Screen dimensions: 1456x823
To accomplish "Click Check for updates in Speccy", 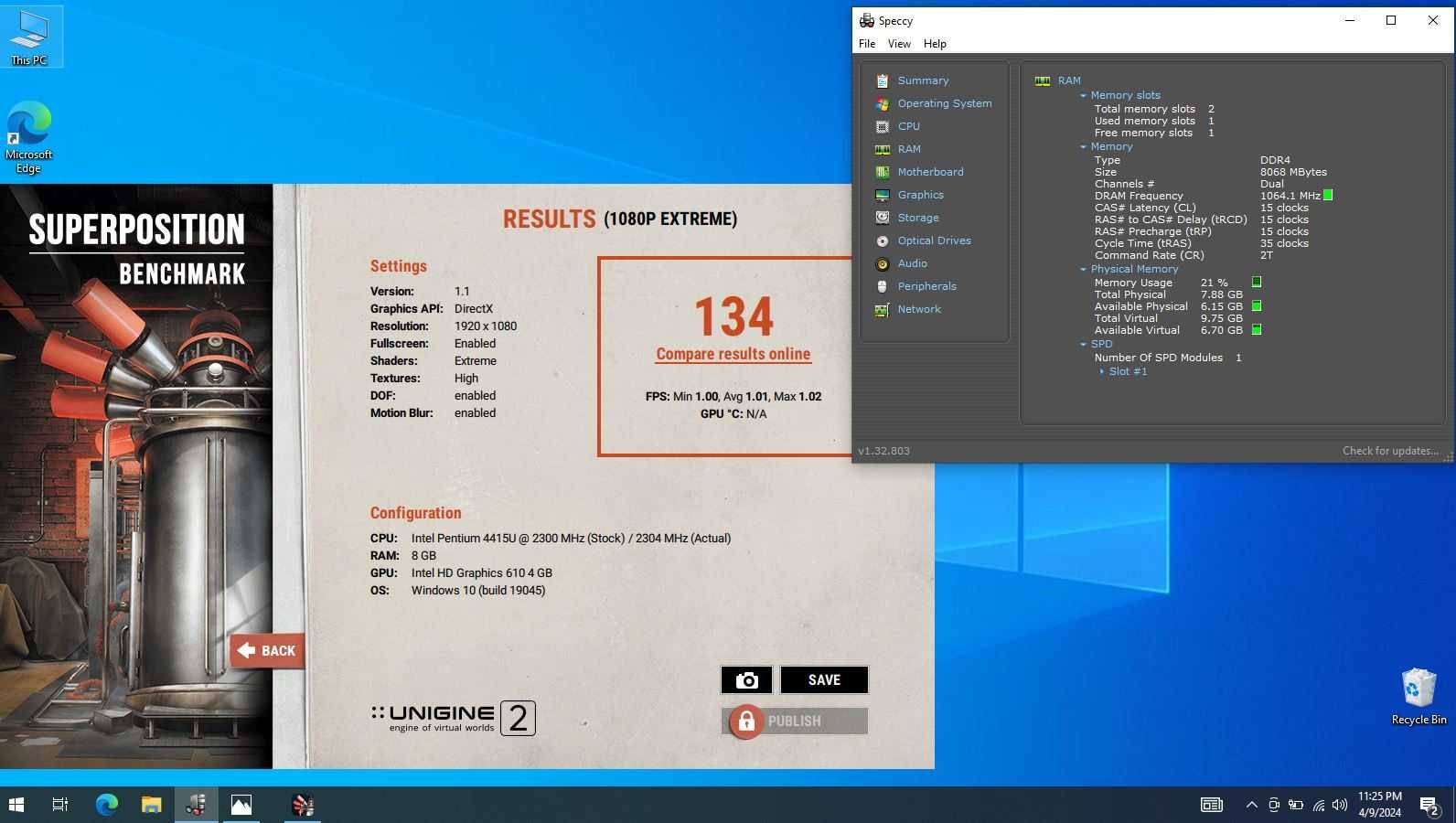I will tap(1390, 451).
